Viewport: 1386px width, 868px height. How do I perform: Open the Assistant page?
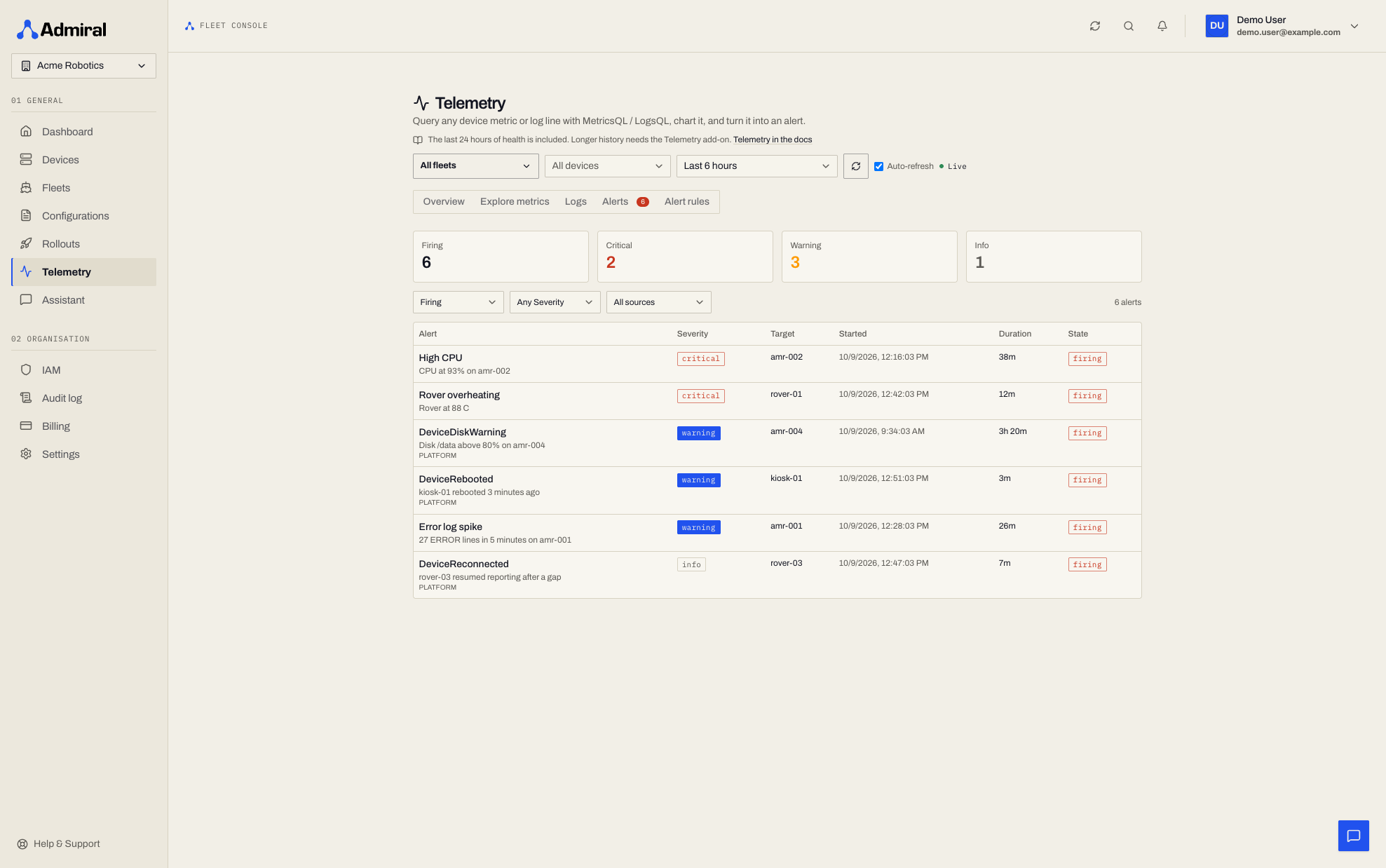pos(83,300)
